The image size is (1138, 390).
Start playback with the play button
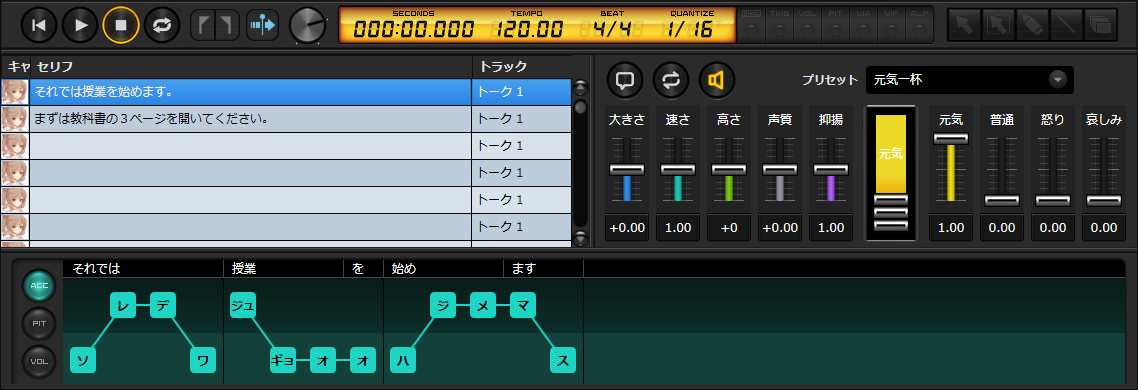[x=80, y=25]
